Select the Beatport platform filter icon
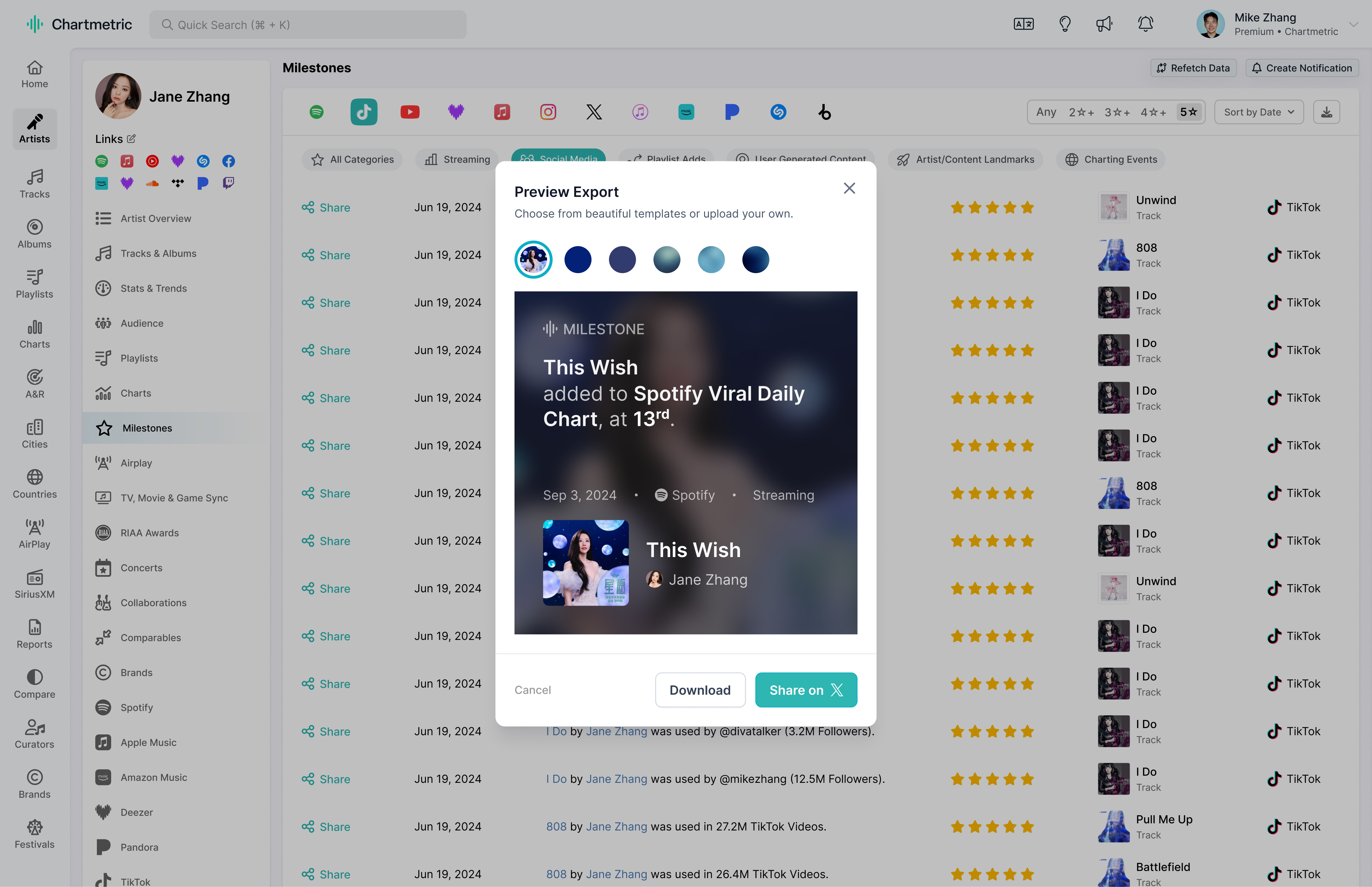Image resolution: width=1372 pixels, height=887 pixels. click(824, 112)
